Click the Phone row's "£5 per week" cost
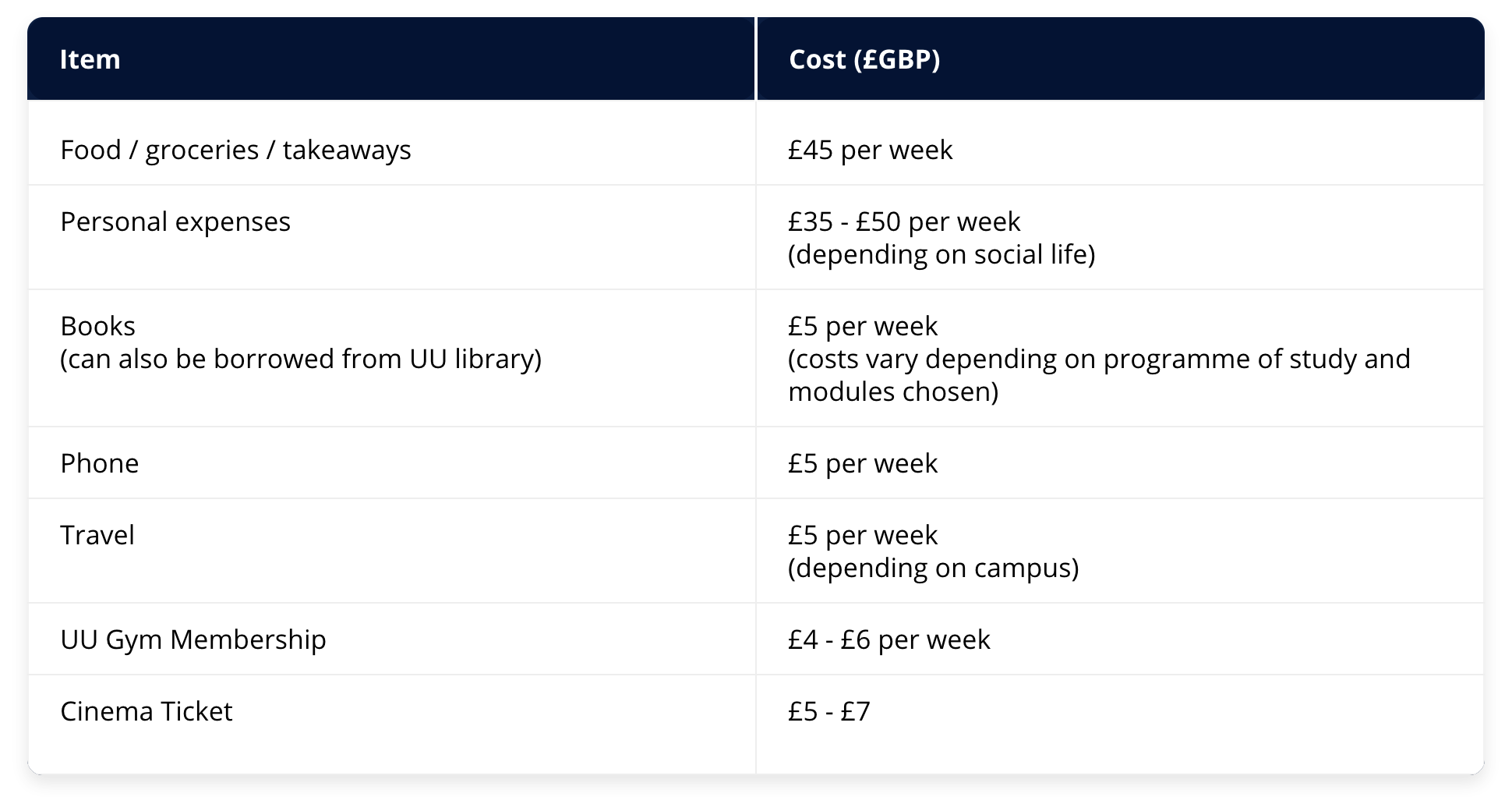1512x797 pixels. 862,463
